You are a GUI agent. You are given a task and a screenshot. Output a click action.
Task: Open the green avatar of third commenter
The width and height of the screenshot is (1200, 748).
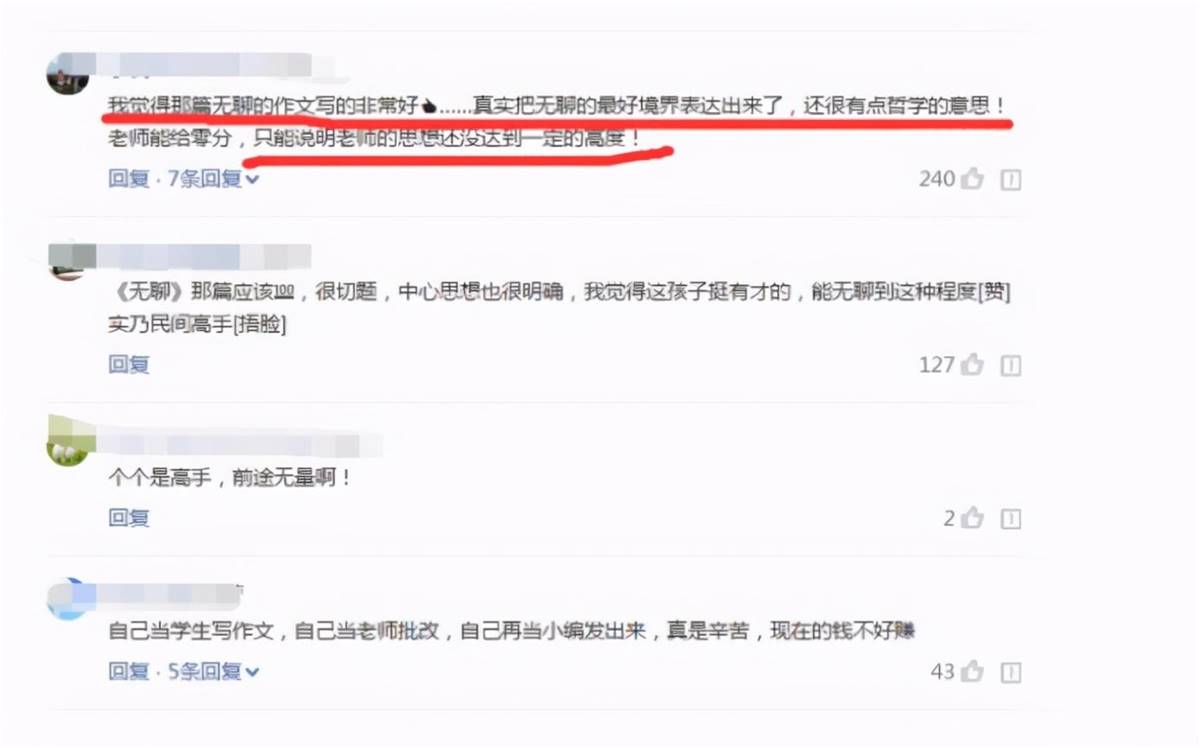(68, 444)
